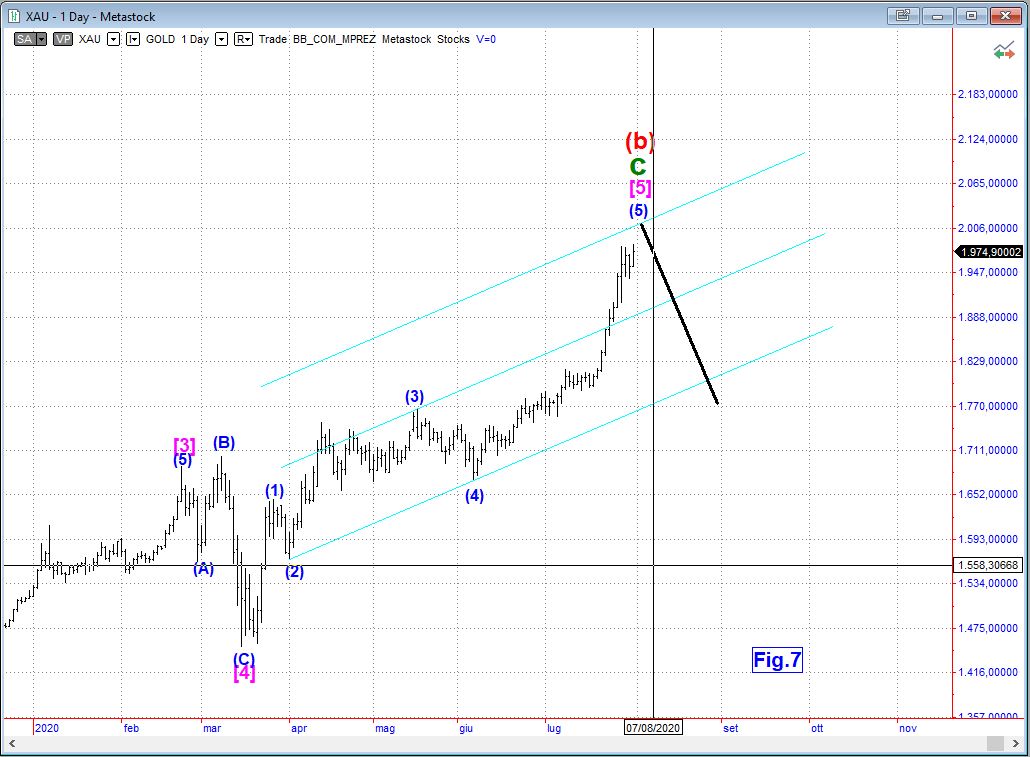Click the 'set' month label on the time axis
This screenshot has width=1030, height=757.
pos(730,728)
